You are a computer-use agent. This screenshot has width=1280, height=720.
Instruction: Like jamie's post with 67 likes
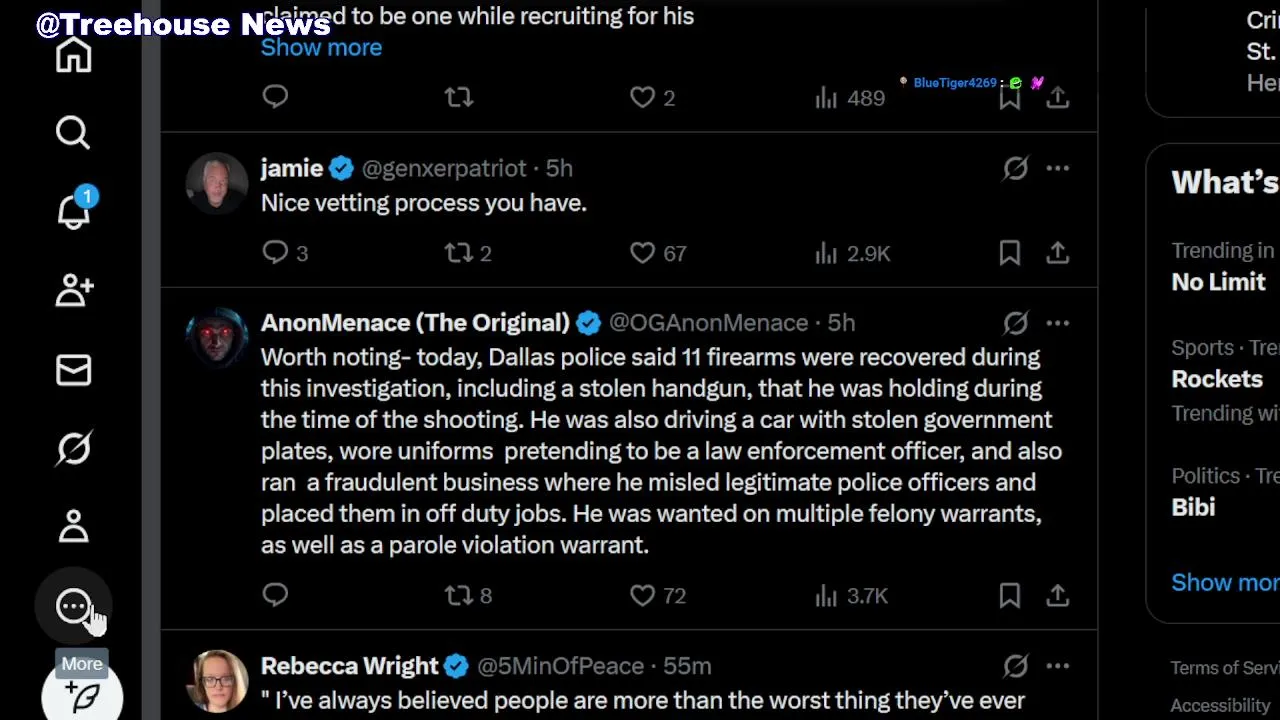tap(642, 253)
